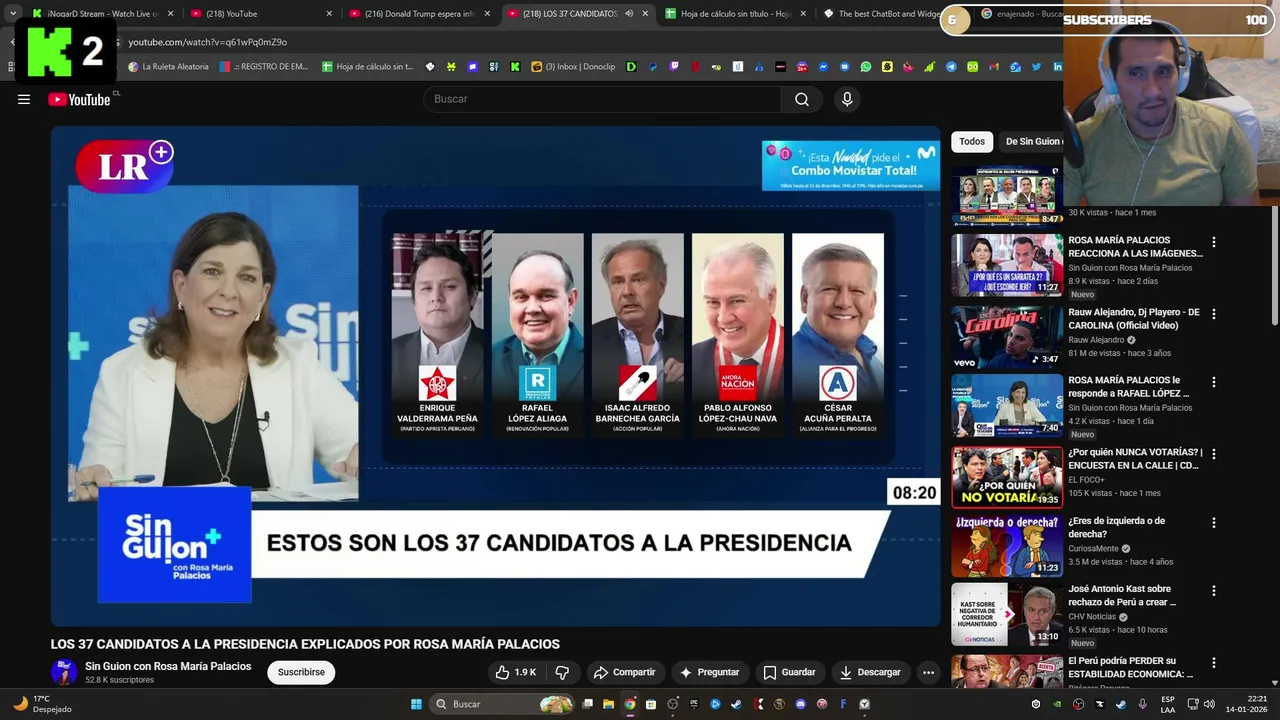Save video using the Guardar button
The width and height of the screenshot is (1280, 720).
click(x=789, y=672)
